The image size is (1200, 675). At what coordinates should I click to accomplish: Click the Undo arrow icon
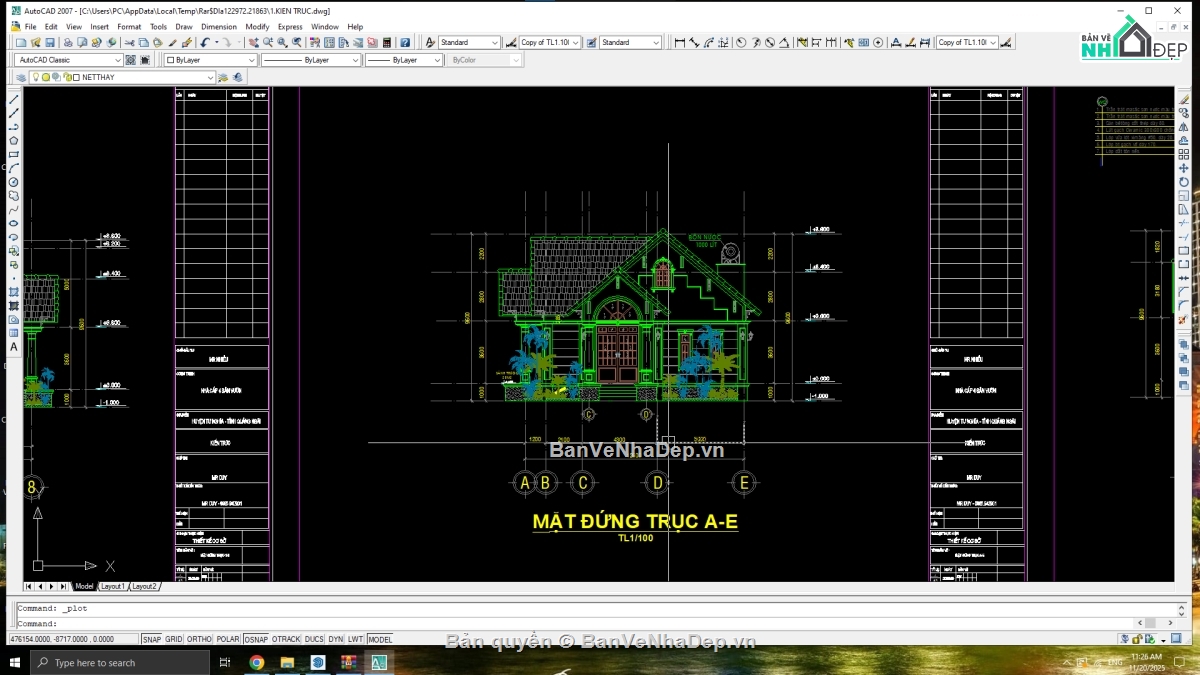coord(205,43)
